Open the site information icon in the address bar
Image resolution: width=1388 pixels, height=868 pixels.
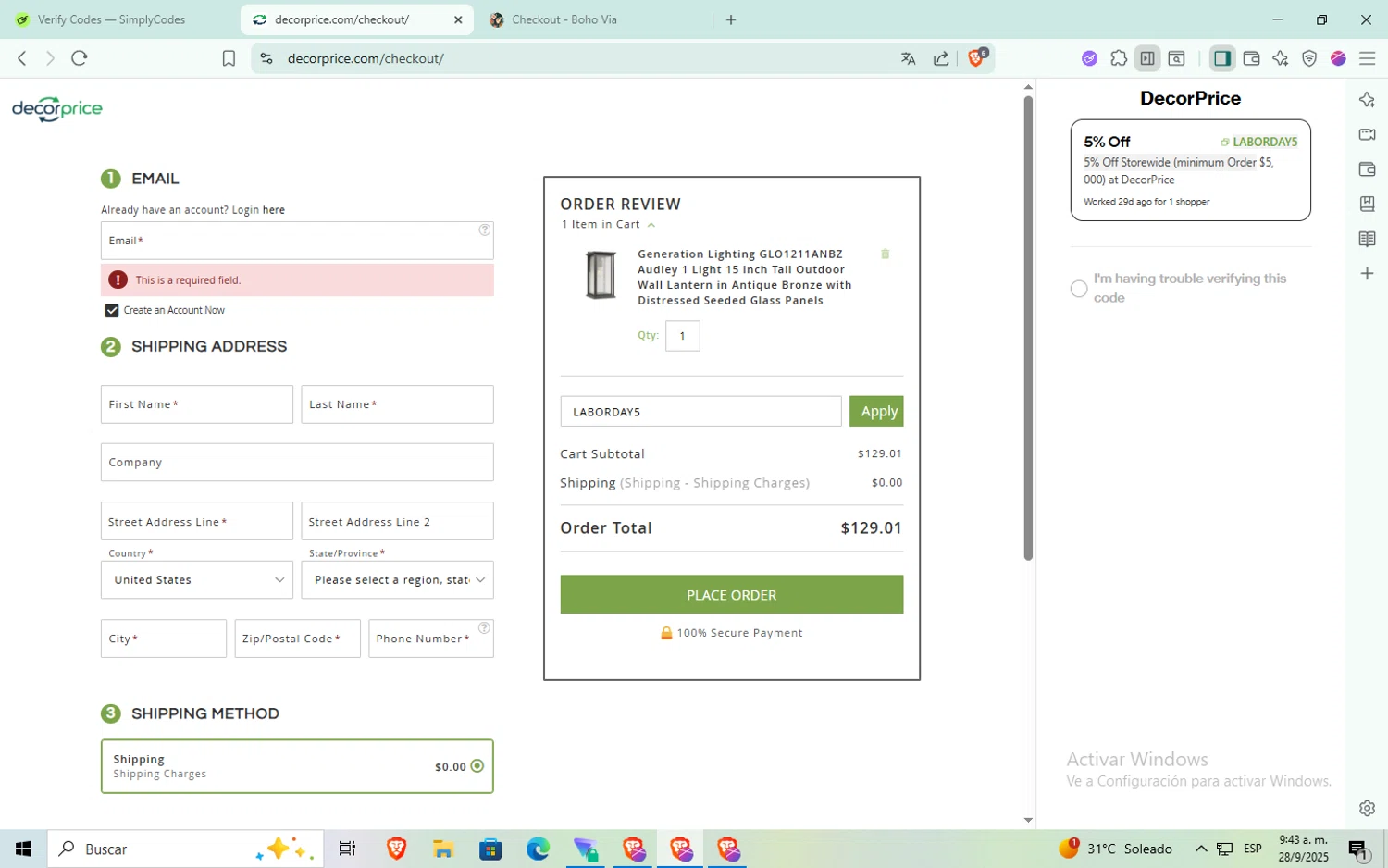[266, 58]
